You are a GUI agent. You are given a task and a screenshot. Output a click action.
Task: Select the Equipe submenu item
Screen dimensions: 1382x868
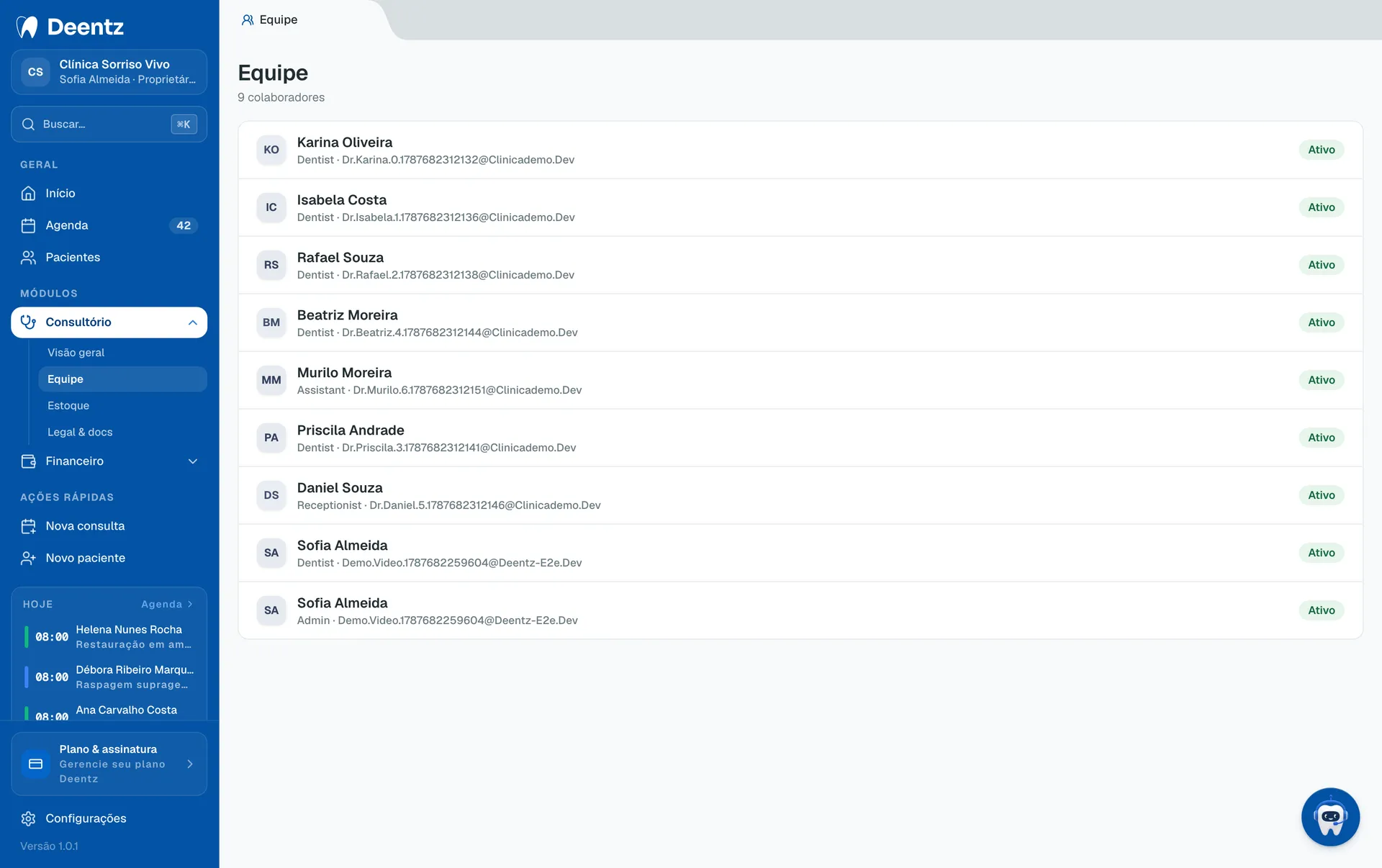(x=123, y=379)
